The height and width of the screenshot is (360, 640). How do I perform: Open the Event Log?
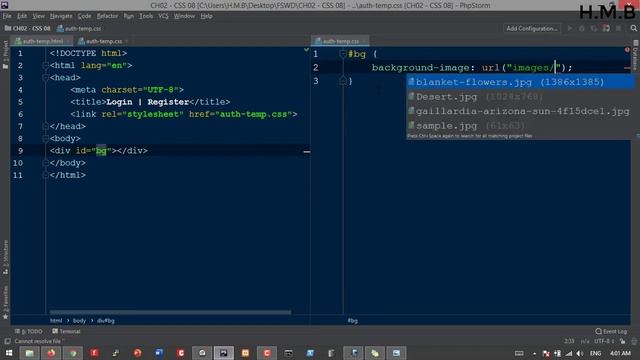click(x=611, y=331)
